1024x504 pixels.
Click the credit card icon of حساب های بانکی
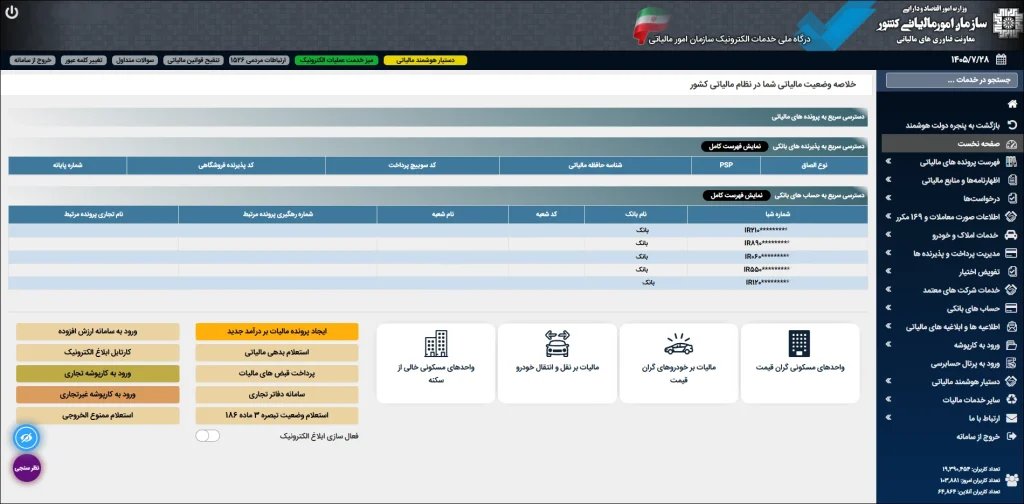tap(1012, 307)
